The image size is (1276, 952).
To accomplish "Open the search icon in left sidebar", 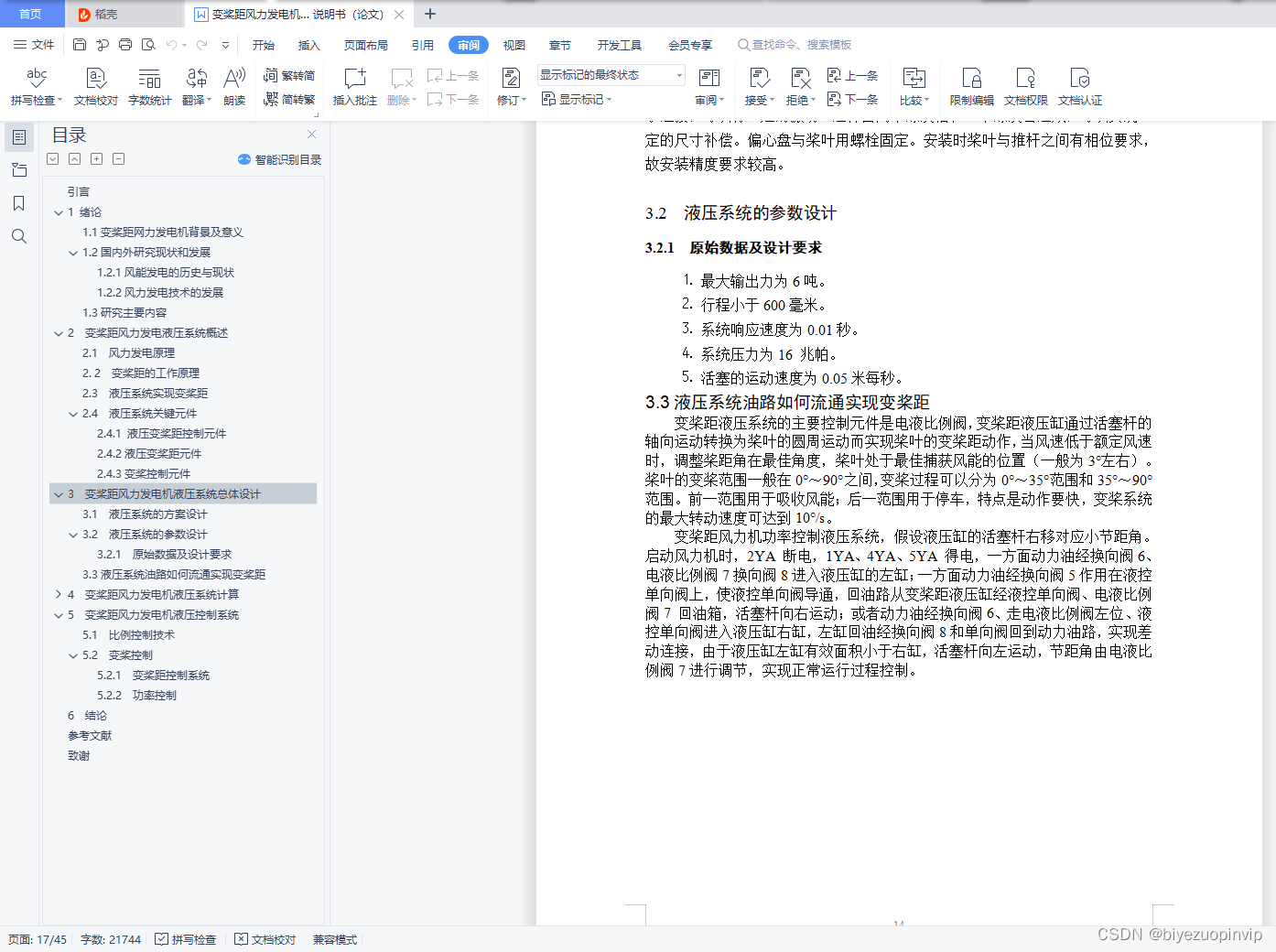I will pos(18,236).
